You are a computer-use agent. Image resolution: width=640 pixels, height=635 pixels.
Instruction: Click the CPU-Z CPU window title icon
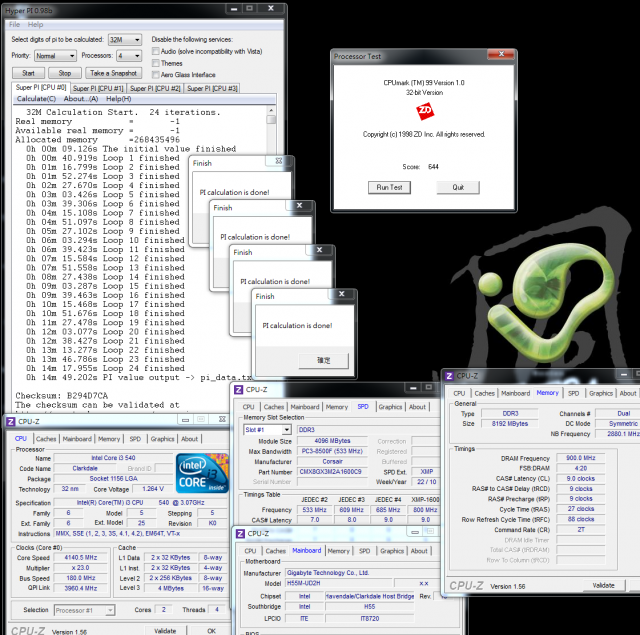click(x=11, y=421)
